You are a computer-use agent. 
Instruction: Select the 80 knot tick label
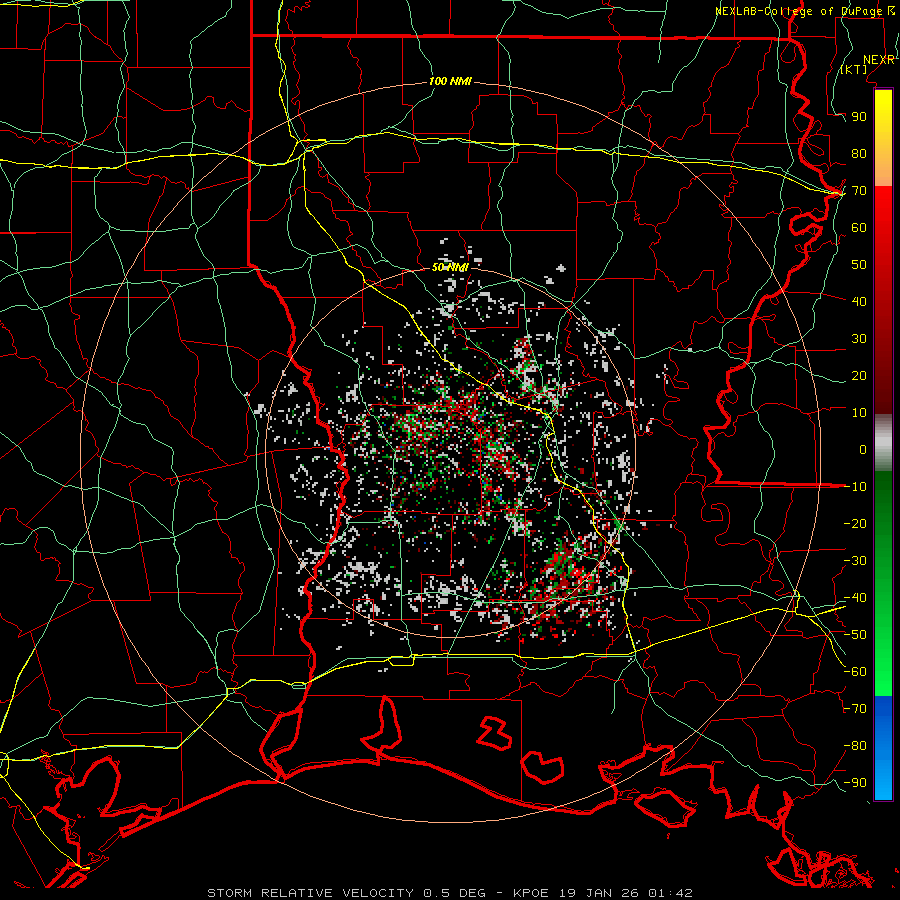click(x=859, y=153)
